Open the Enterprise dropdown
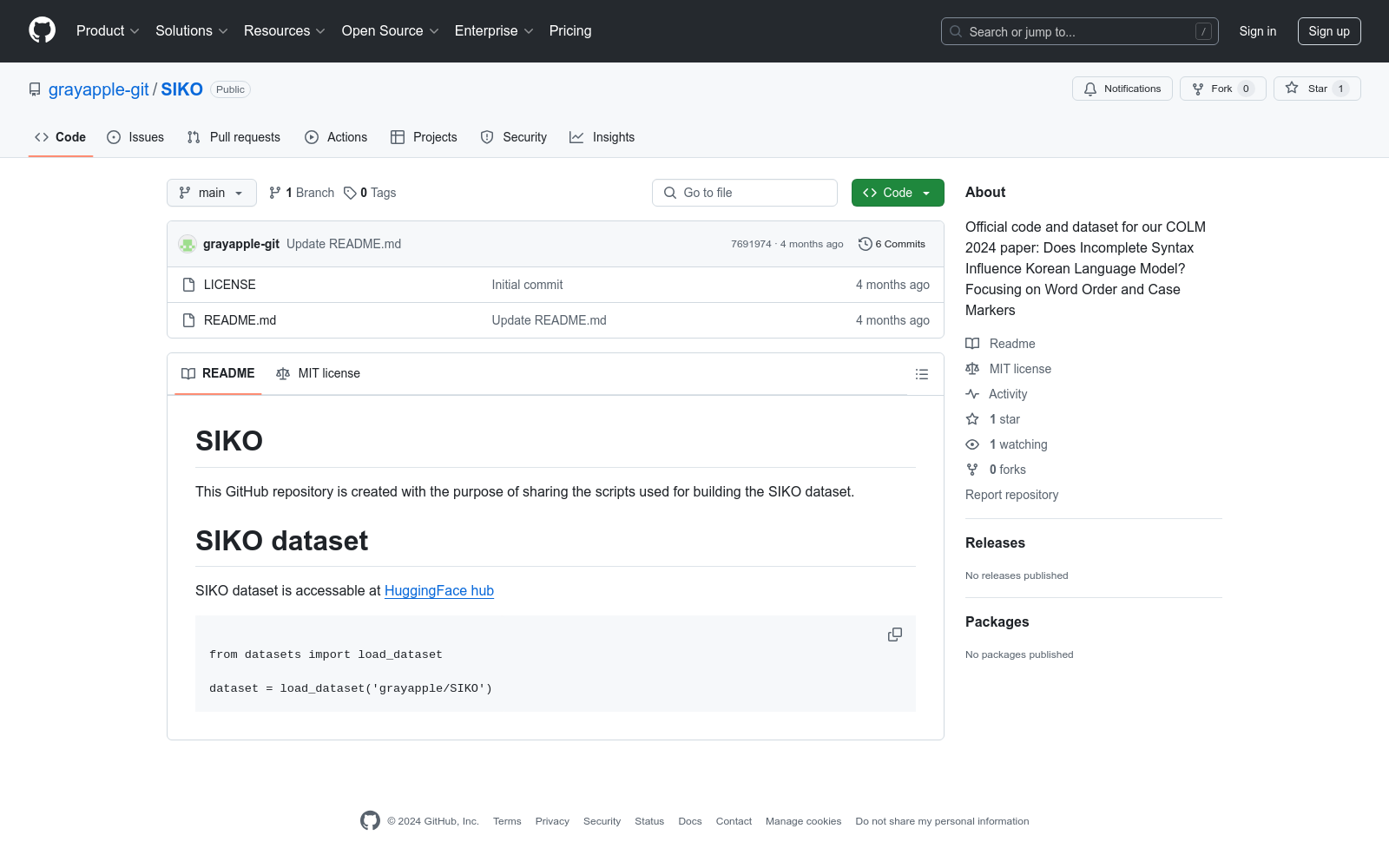This screenshot has width=1389, height=868. pos(494,31)
